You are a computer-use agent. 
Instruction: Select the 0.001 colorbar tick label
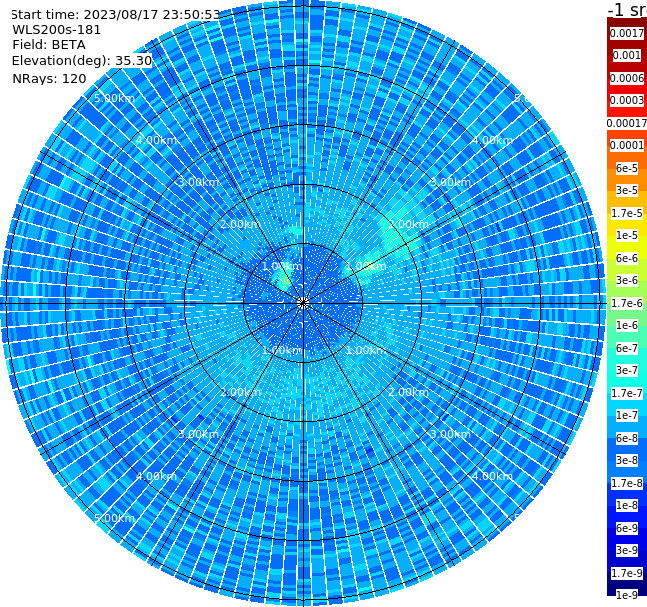coord(627,55)
